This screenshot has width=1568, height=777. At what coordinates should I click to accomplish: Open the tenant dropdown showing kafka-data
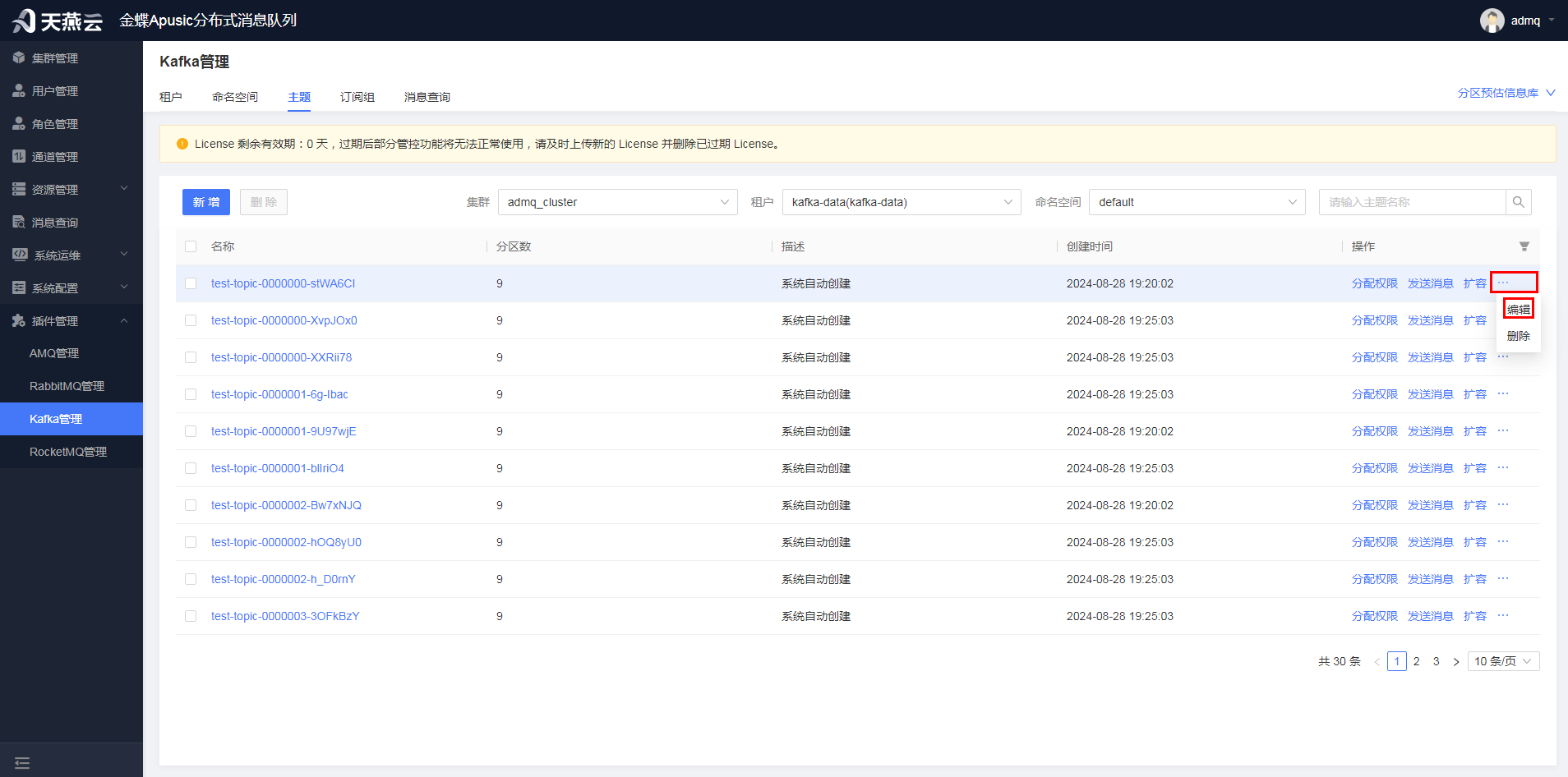pyautogui.click(x=902, y=202)
